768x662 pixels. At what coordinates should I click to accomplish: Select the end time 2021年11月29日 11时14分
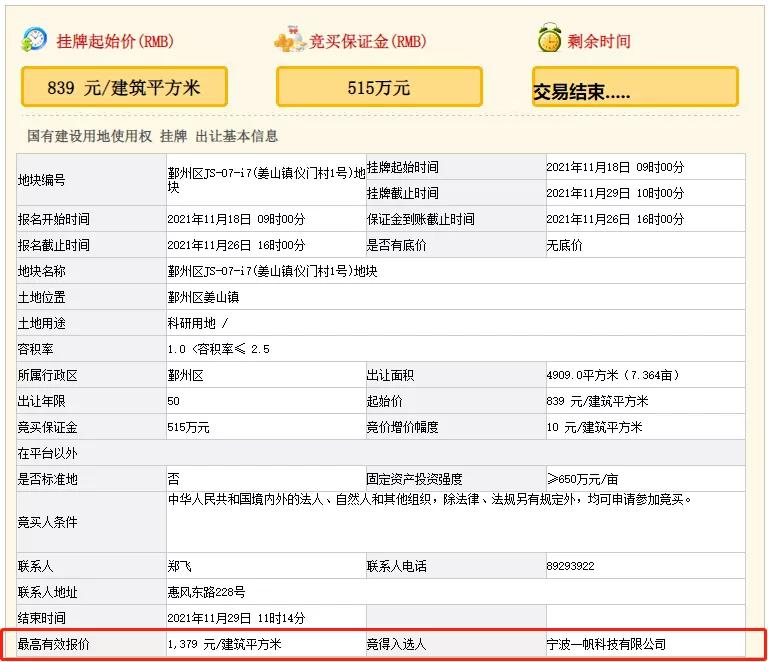pyautogui.click(x=236, y=618)
